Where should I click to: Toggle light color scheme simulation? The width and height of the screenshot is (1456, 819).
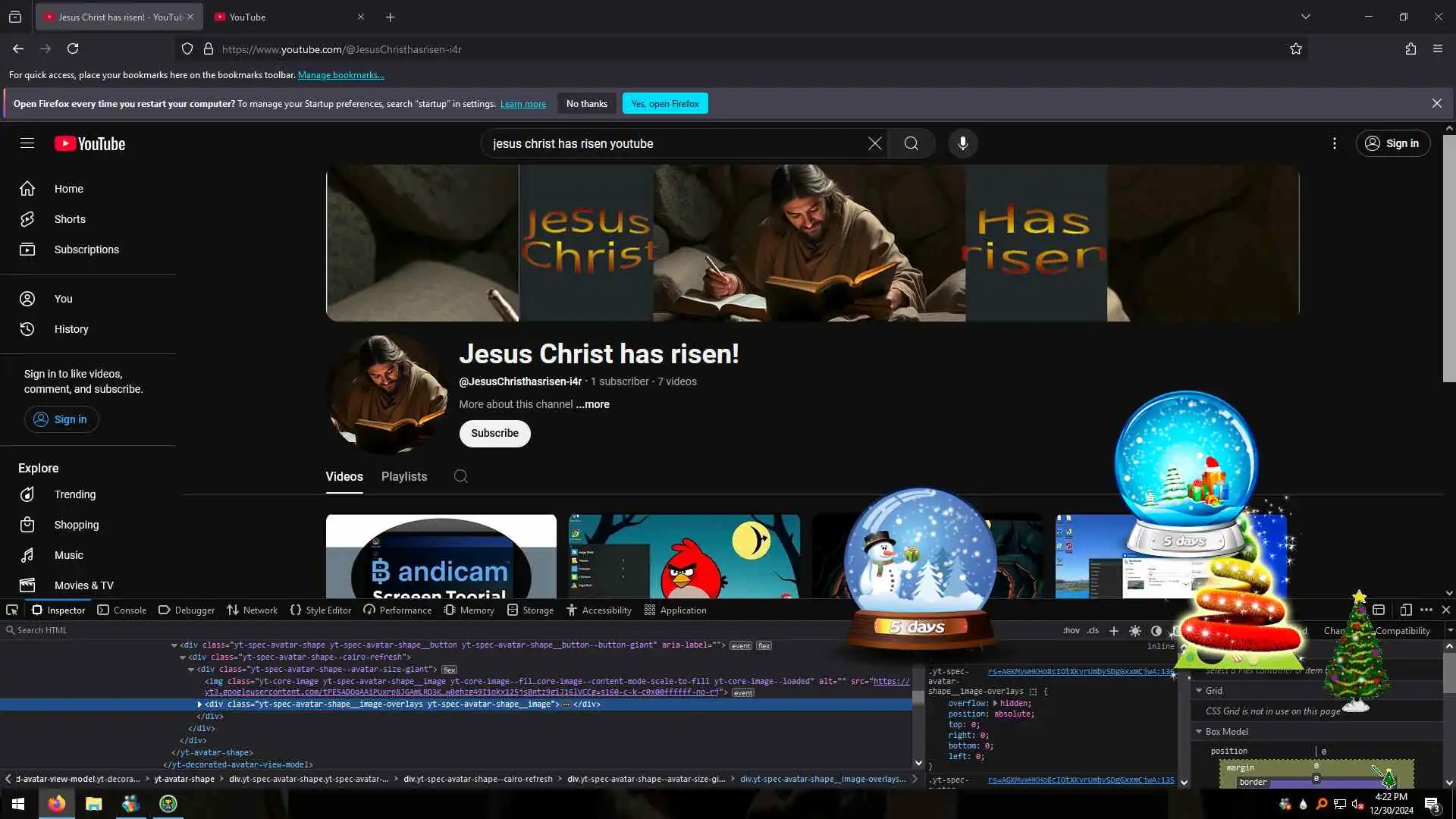tap(1135, 631)
